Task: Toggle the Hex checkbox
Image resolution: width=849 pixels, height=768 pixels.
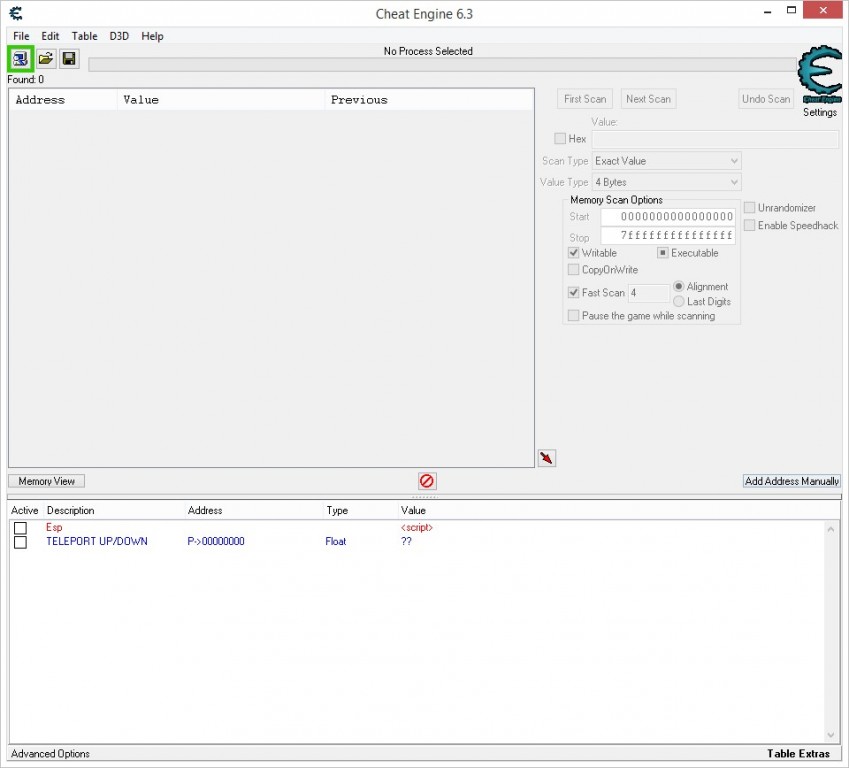Action: pyautogui.click(x=560, y=139)
